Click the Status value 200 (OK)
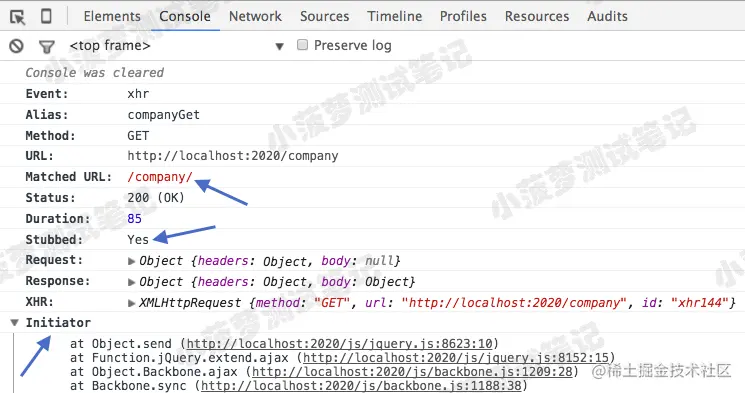This screenshot has width=745, height=393. tap(156, 198)
